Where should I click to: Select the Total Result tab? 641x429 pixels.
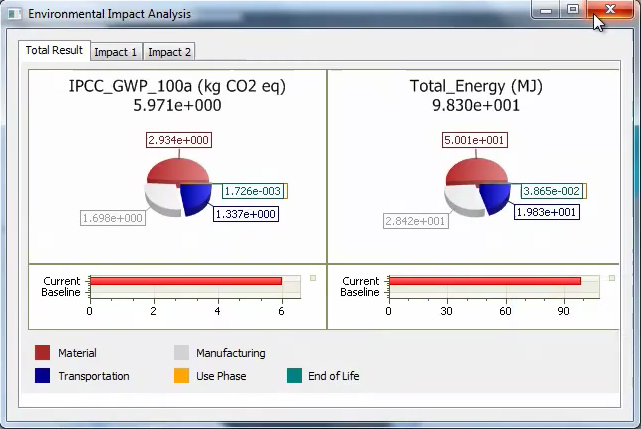click(x=54, y=50)
